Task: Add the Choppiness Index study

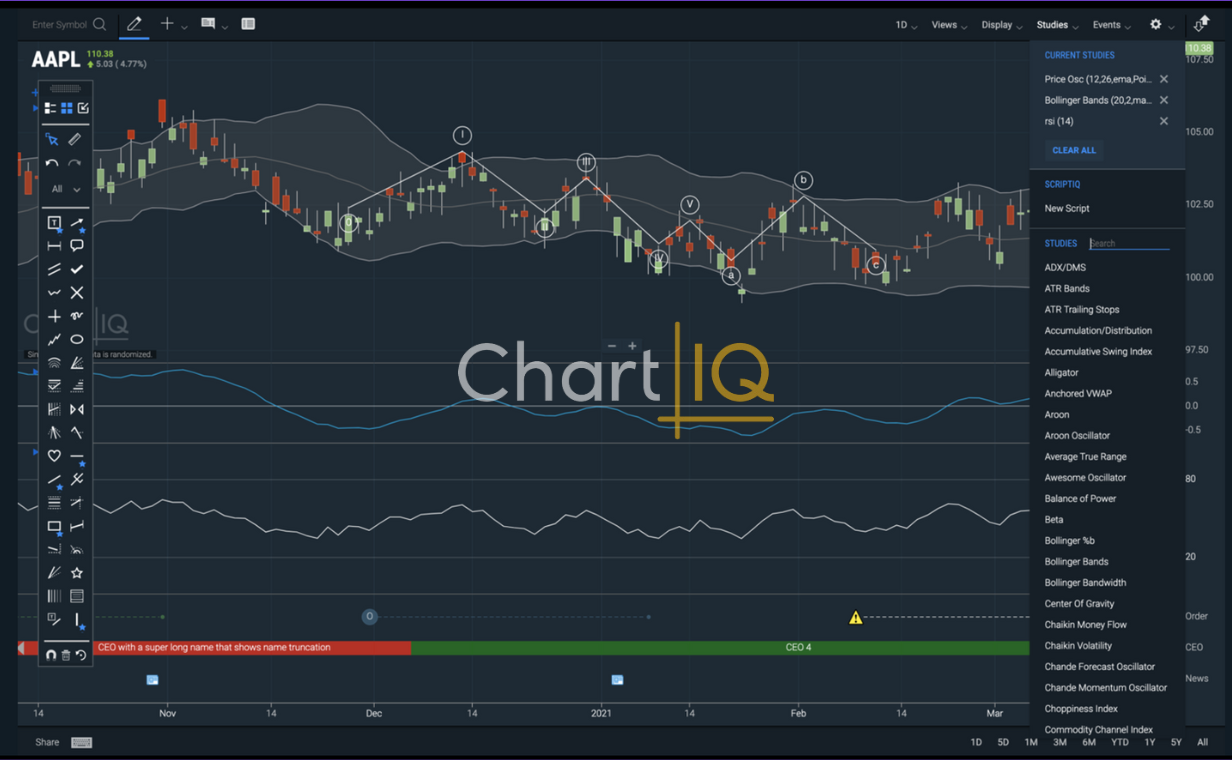Action: 1081,709
